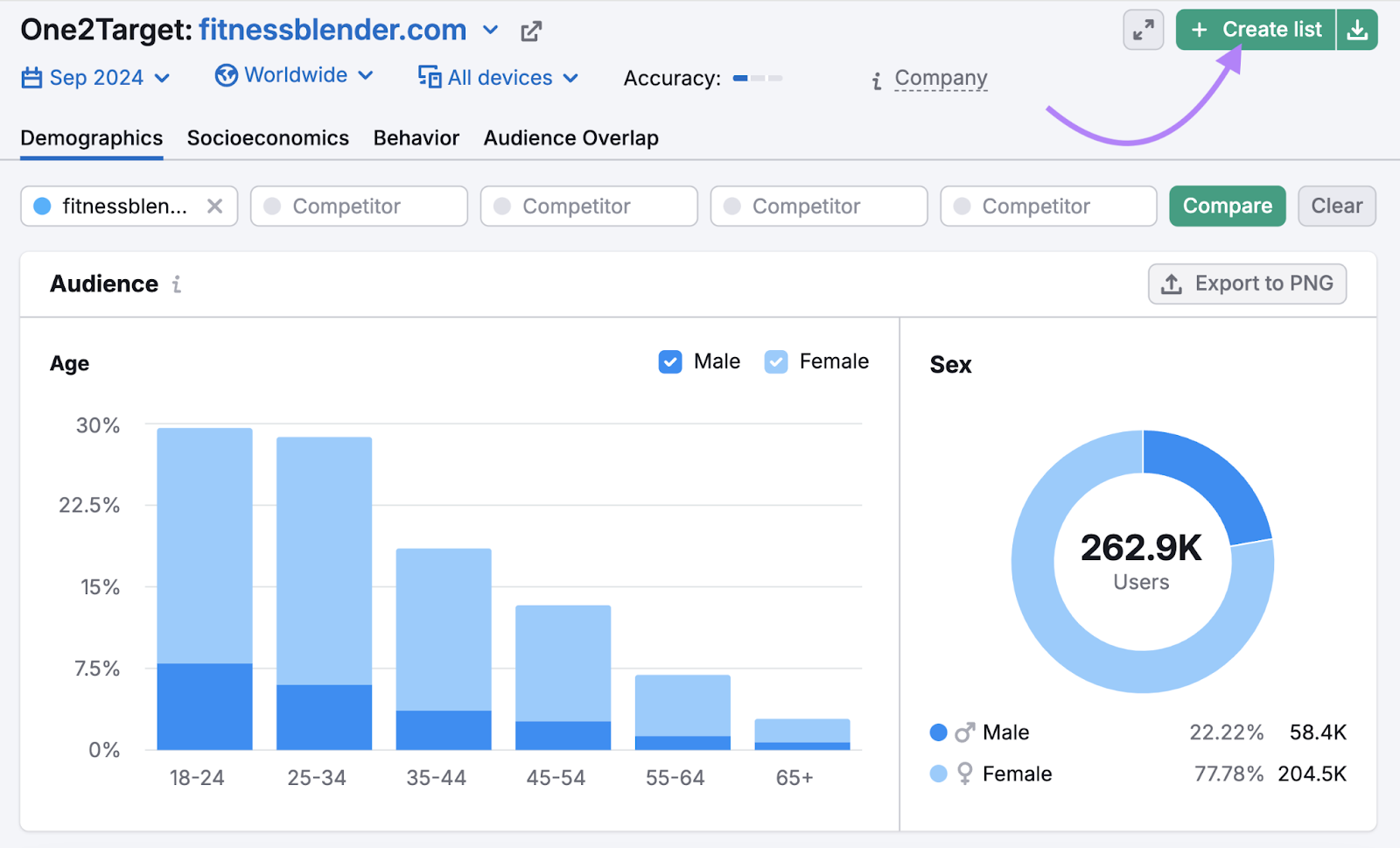Click the info icon beside Company

click(x=876, y=81)
